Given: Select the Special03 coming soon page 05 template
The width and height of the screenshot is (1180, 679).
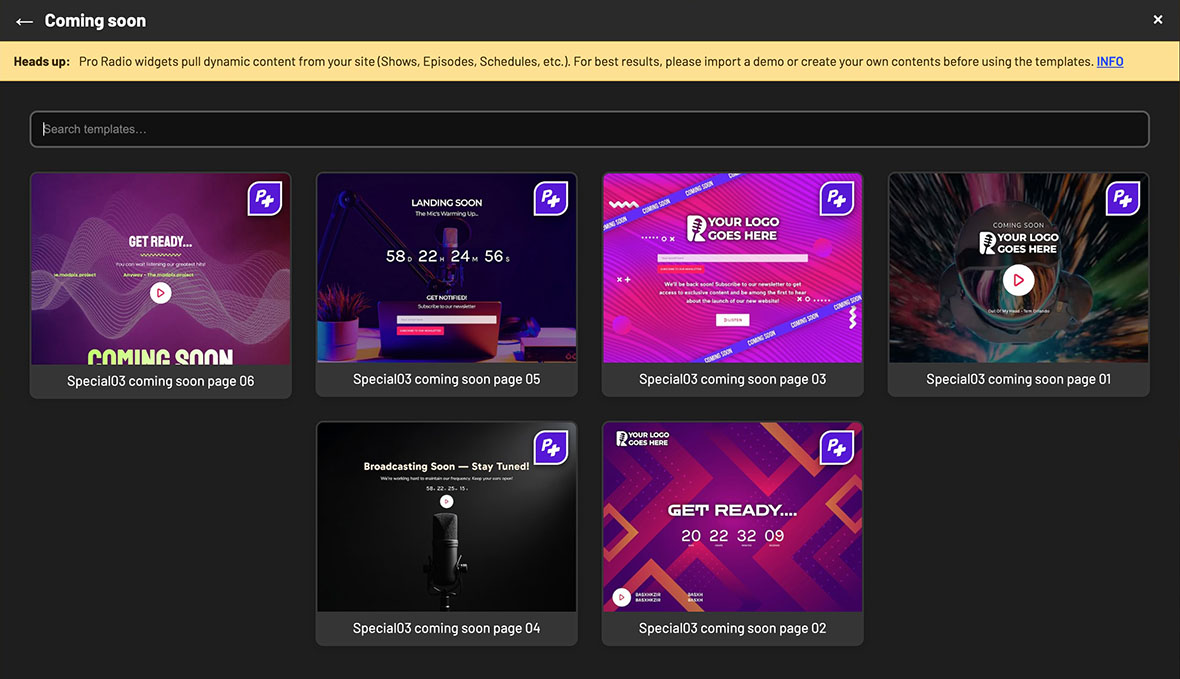Looking at the screenshot, I should 446,381.
